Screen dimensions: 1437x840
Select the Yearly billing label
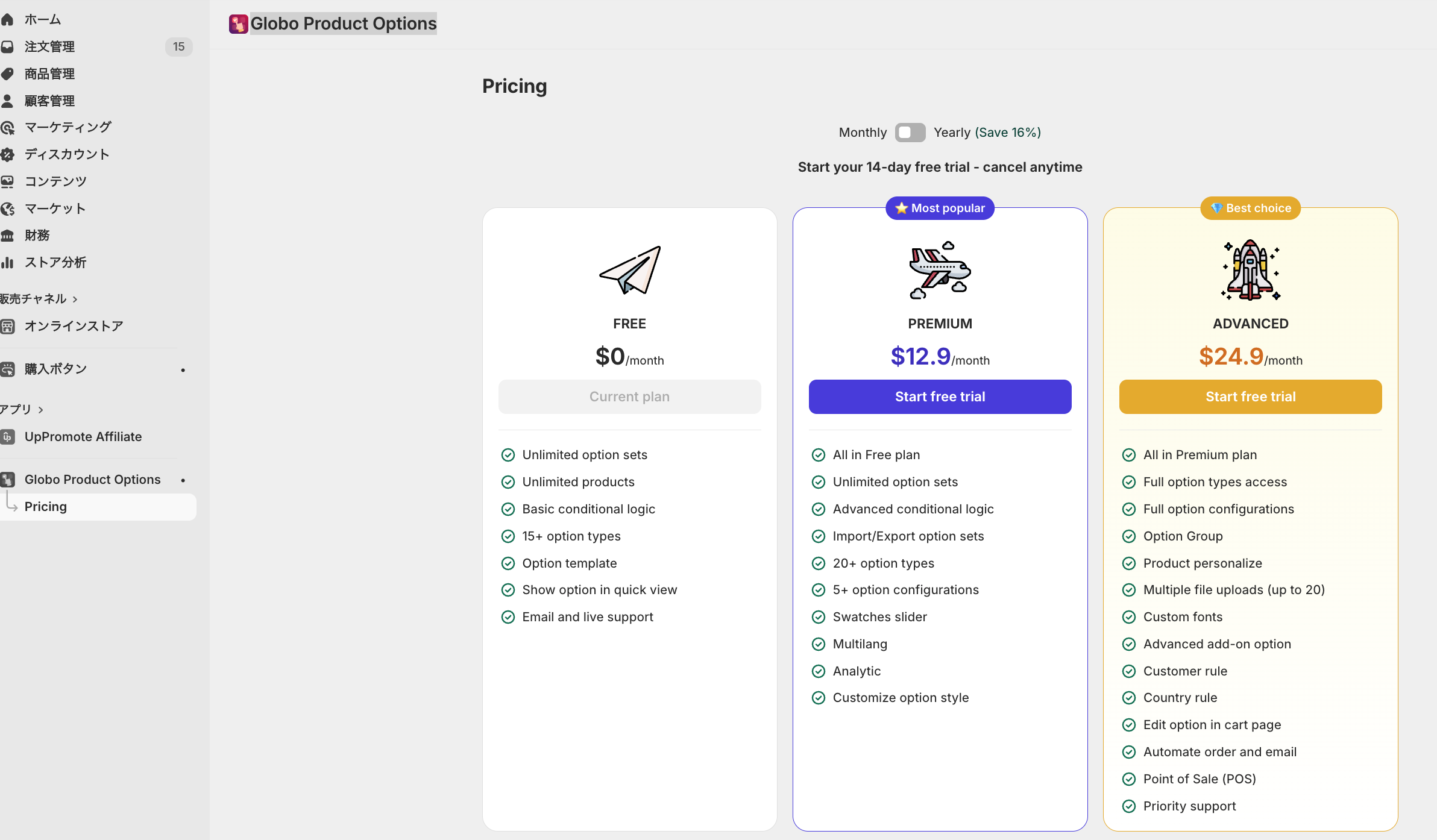click(952, 133)
